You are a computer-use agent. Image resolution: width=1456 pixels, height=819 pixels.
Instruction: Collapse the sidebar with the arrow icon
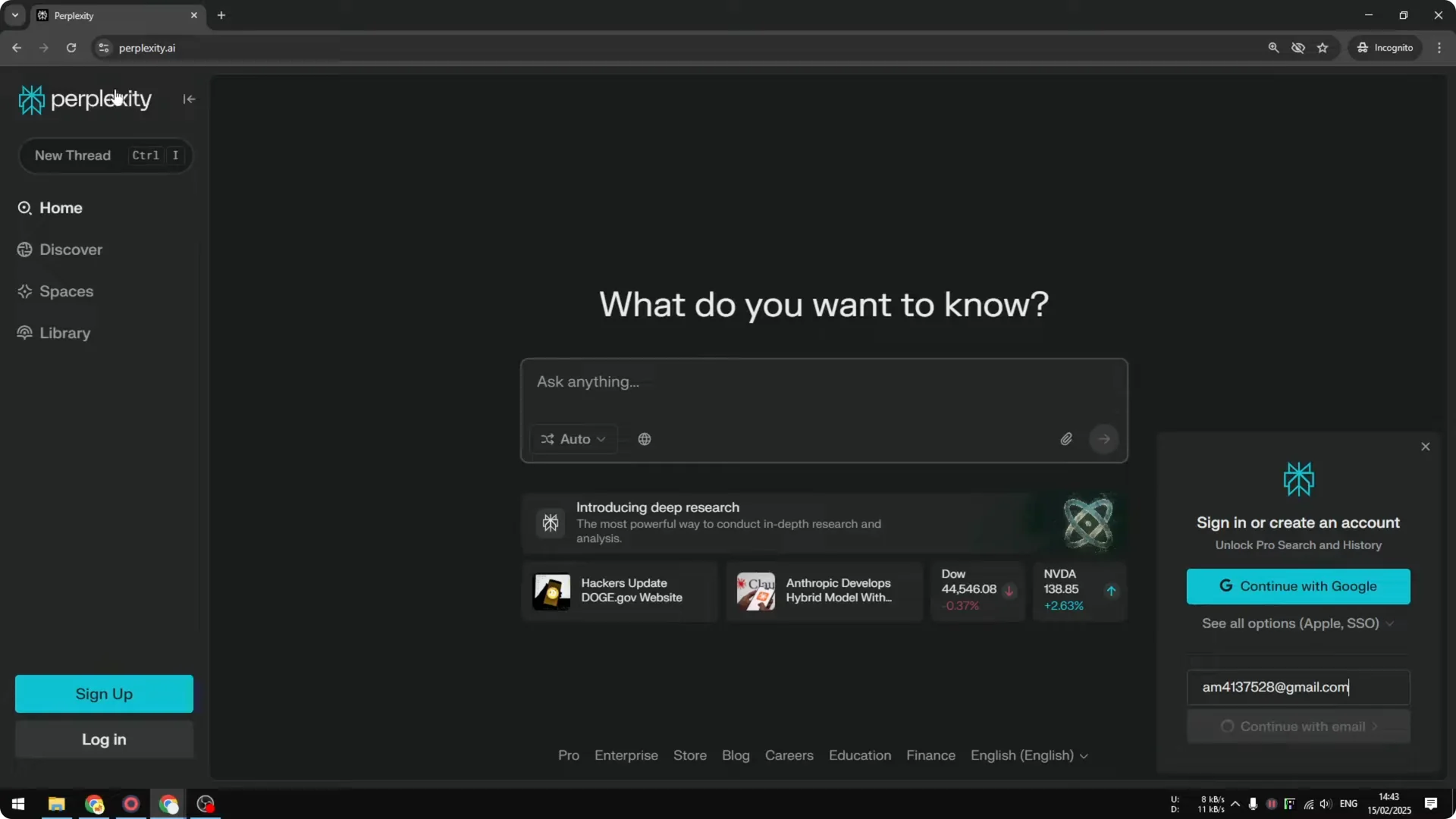coord(189,99)
